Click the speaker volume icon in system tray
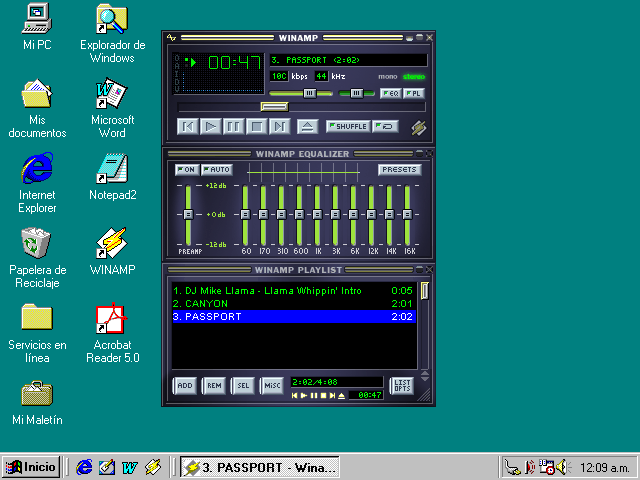The image size is (640, 480). (564, 467)
